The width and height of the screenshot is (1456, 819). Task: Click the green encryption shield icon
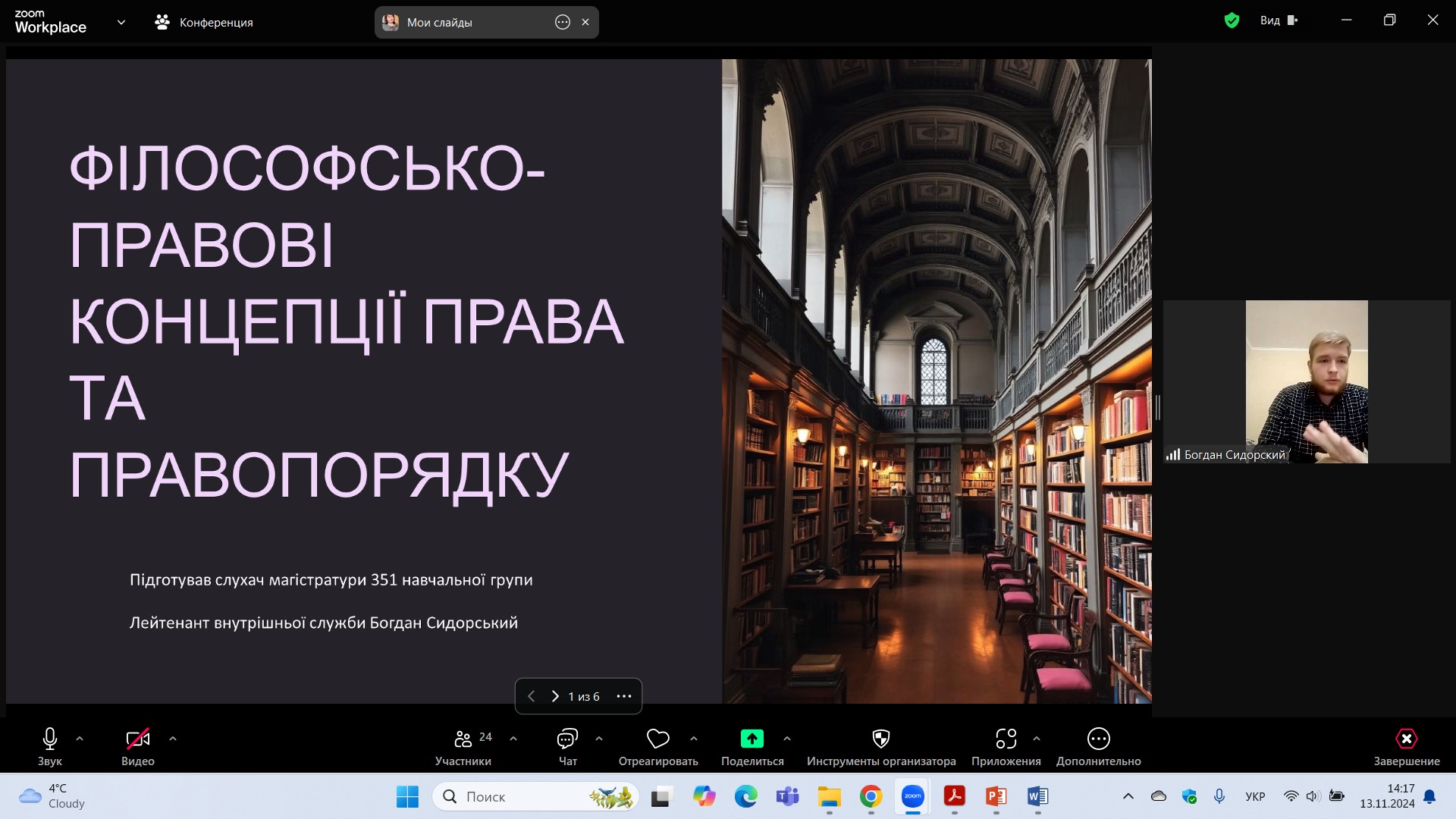tap(1232, 20)
